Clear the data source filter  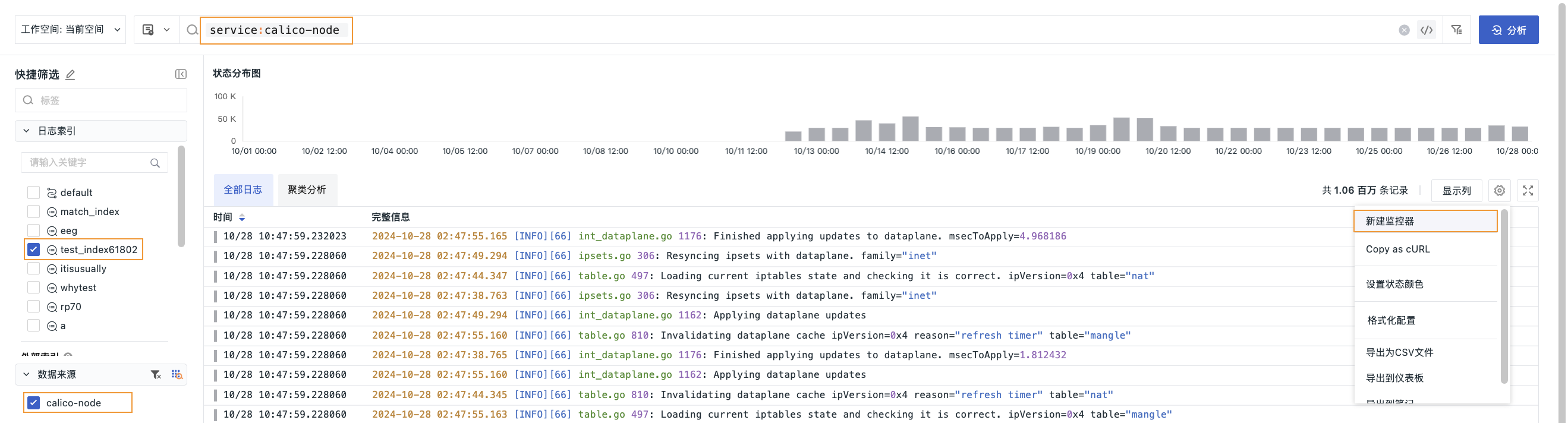tap(156, 374)
